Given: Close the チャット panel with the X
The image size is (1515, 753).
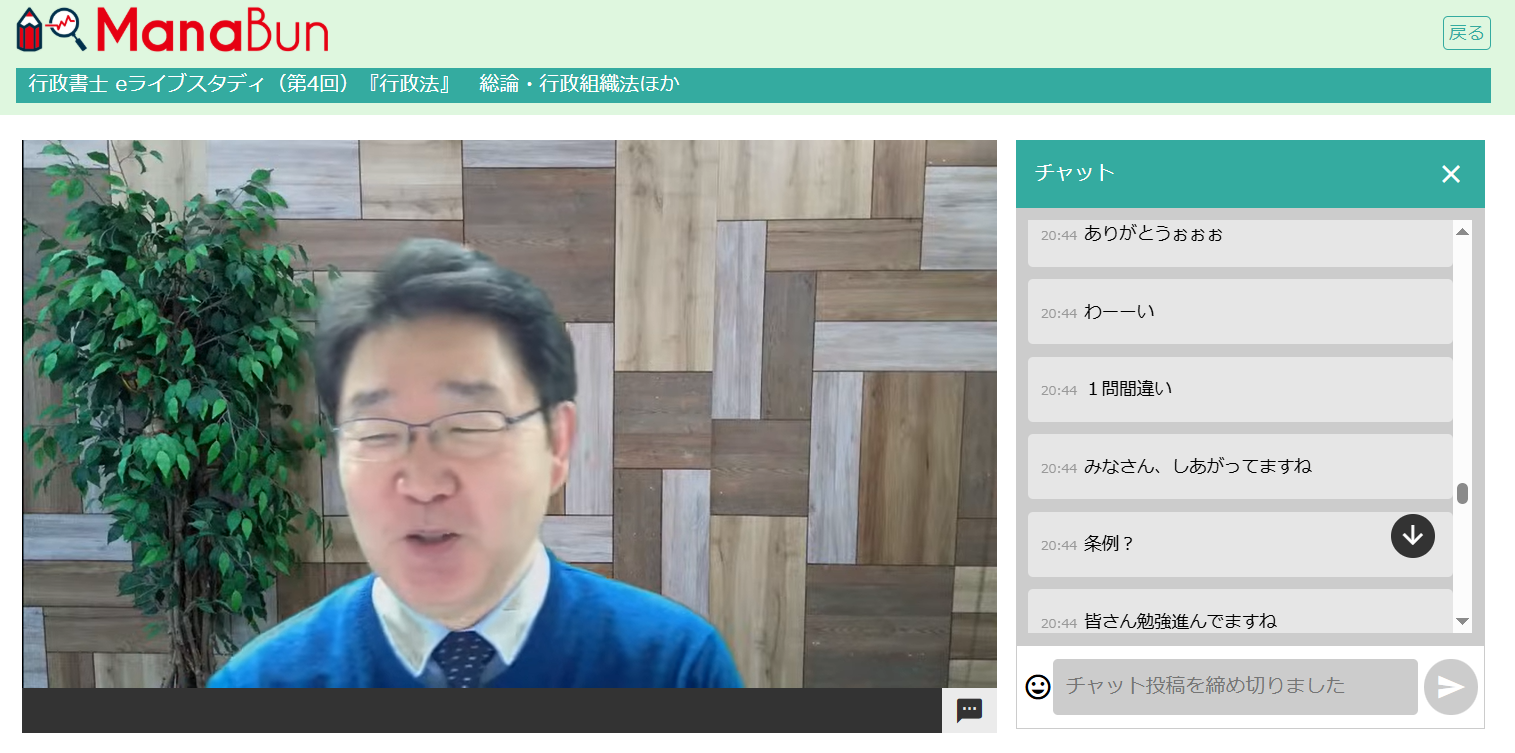Looking at the screenshot, I should (1450, 174).
